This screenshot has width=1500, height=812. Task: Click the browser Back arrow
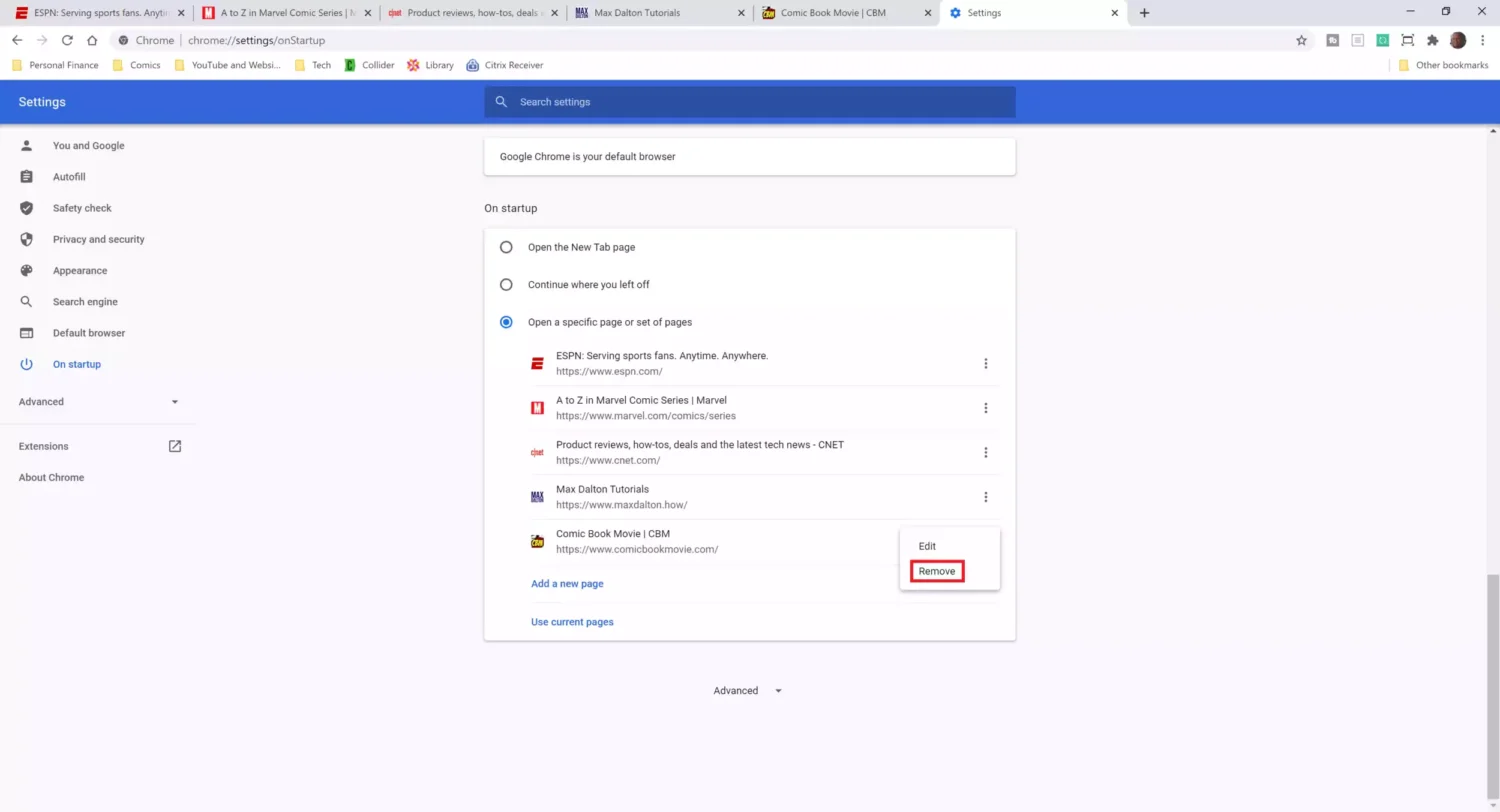(17, 40)
